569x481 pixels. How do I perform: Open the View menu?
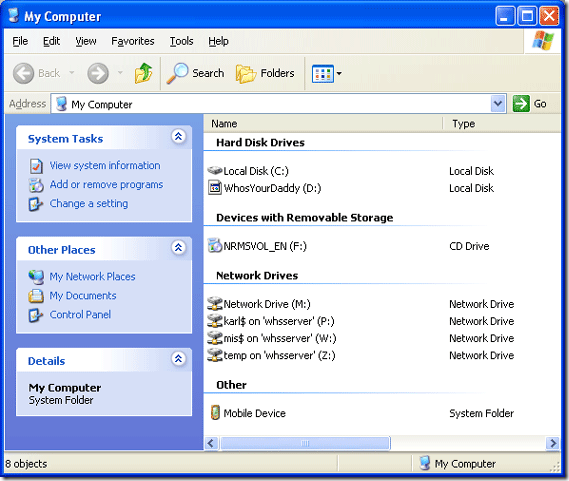coord(86,41)
